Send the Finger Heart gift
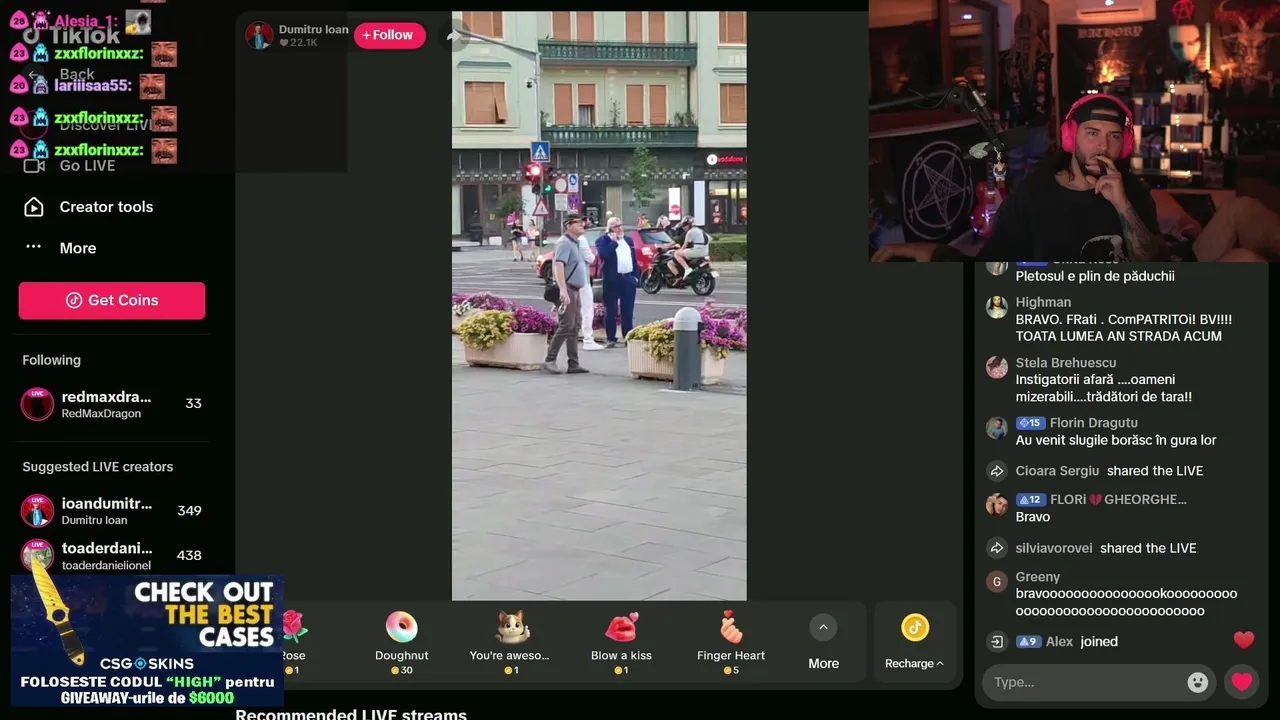 point(731,641)
